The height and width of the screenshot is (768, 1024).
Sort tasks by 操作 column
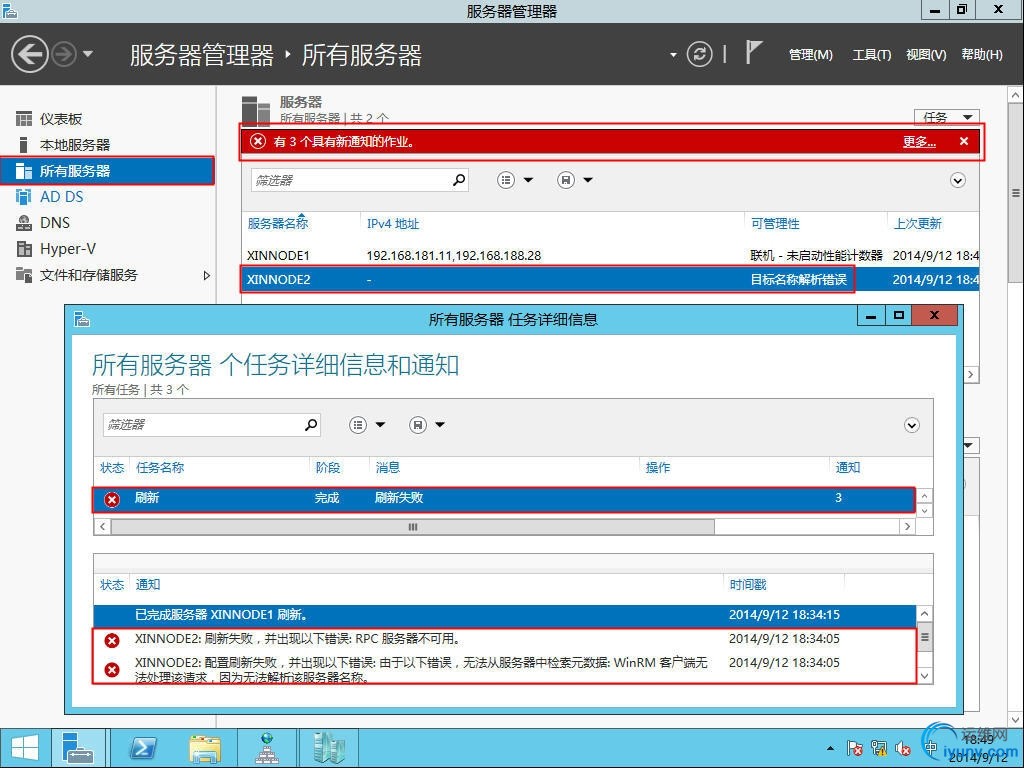point(658,468)
